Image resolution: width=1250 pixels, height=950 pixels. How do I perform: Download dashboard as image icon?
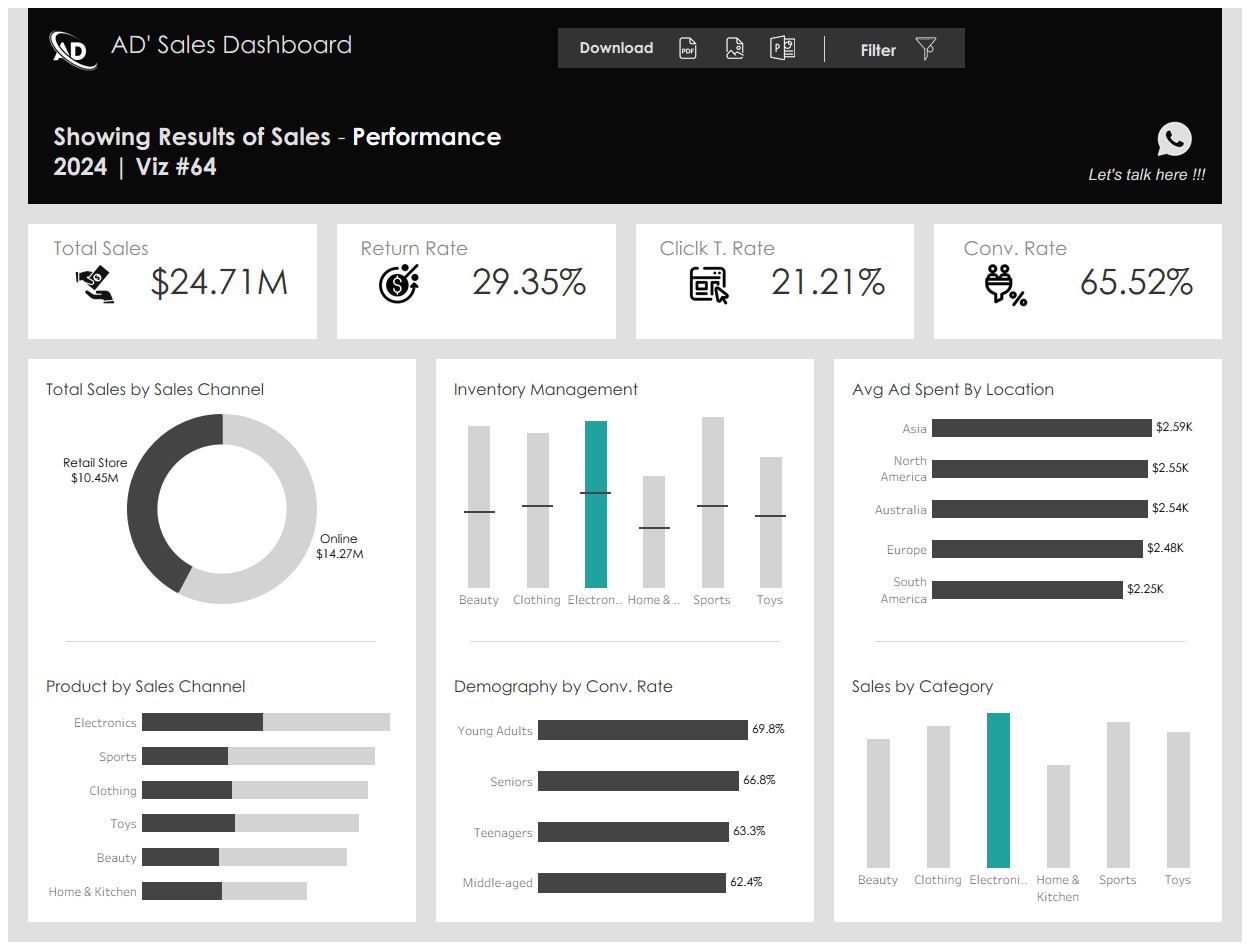pyautogui.click(x=735, y=48)
